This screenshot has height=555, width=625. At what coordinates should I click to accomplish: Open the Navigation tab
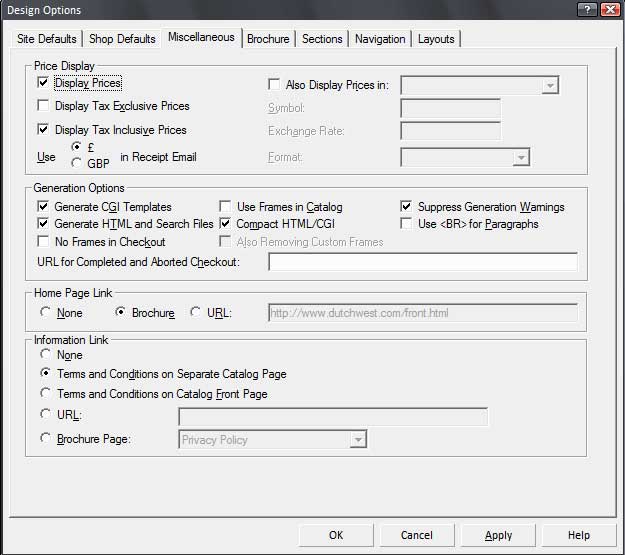380,39
